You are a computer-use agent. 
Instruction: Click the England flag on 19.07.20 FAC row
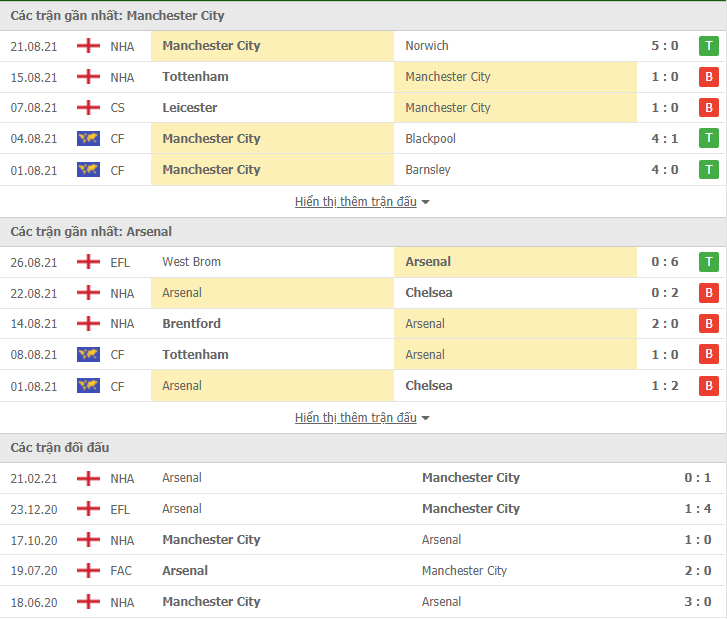tap(88, 570)
